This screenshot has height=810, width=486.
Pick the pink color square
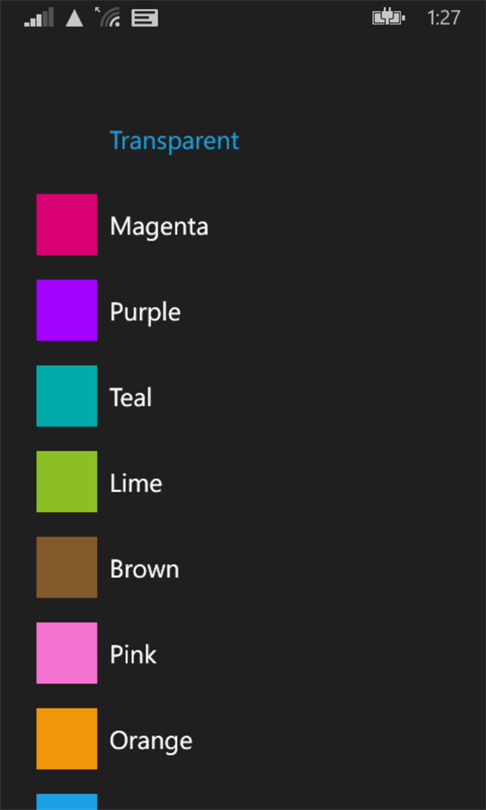pyautogui.click(x=67, y=653)
